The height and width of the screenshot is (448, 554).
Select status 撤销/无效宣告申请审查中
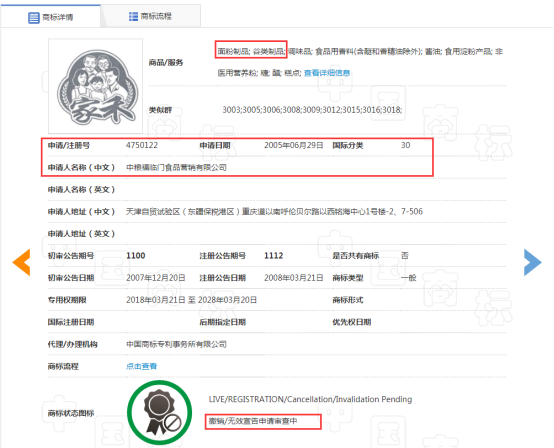253,421
